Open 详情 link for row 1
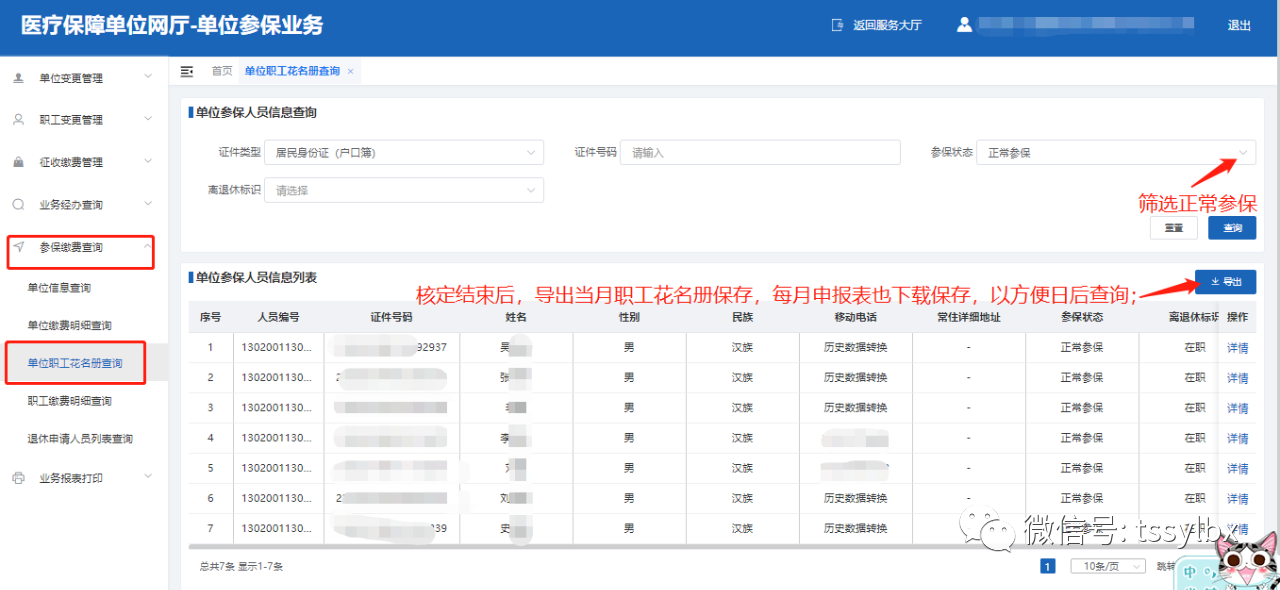 [x=1237, y=348]
